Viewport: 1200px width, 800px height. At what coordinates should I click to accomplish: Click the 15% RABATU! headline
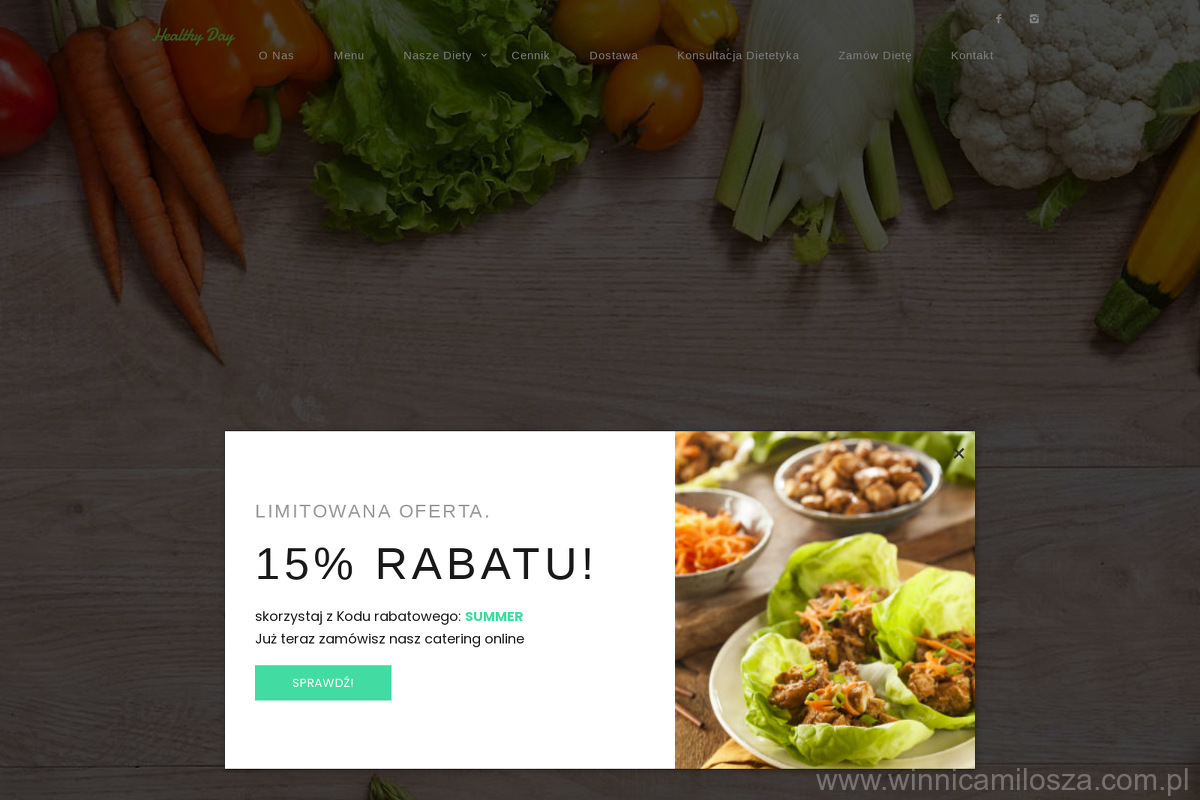(425, 563)
